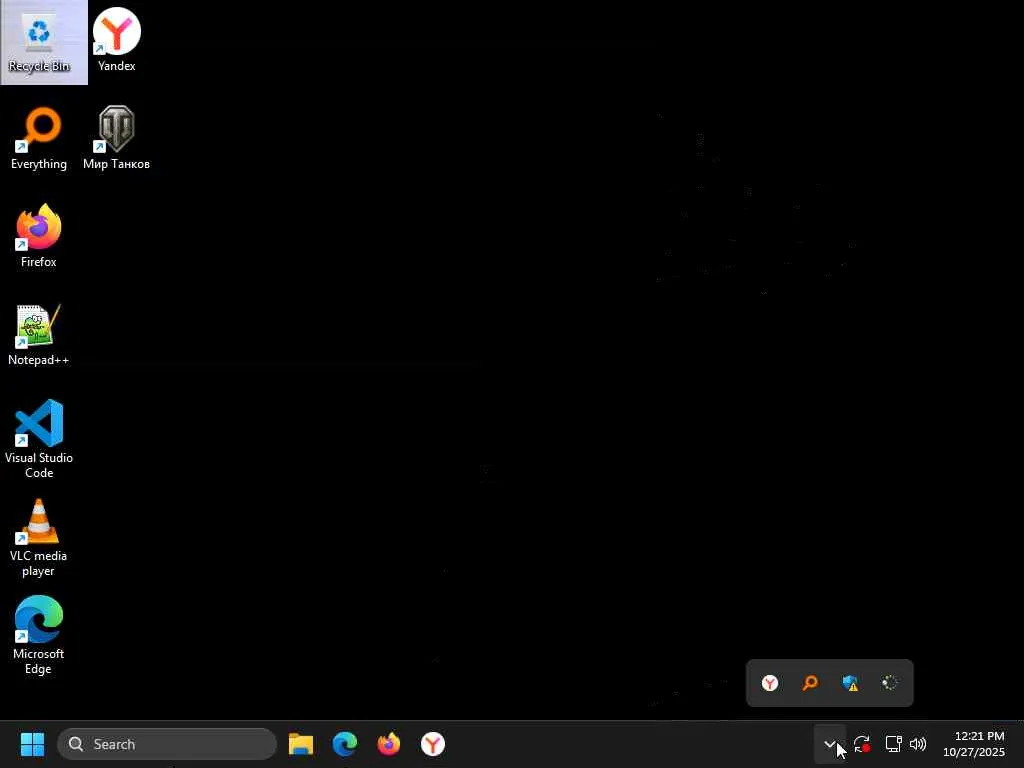This screenshot has height=768, width=1024.
Task: Launch Yandex Browser from the taskbar
Action: coord(432,744)
